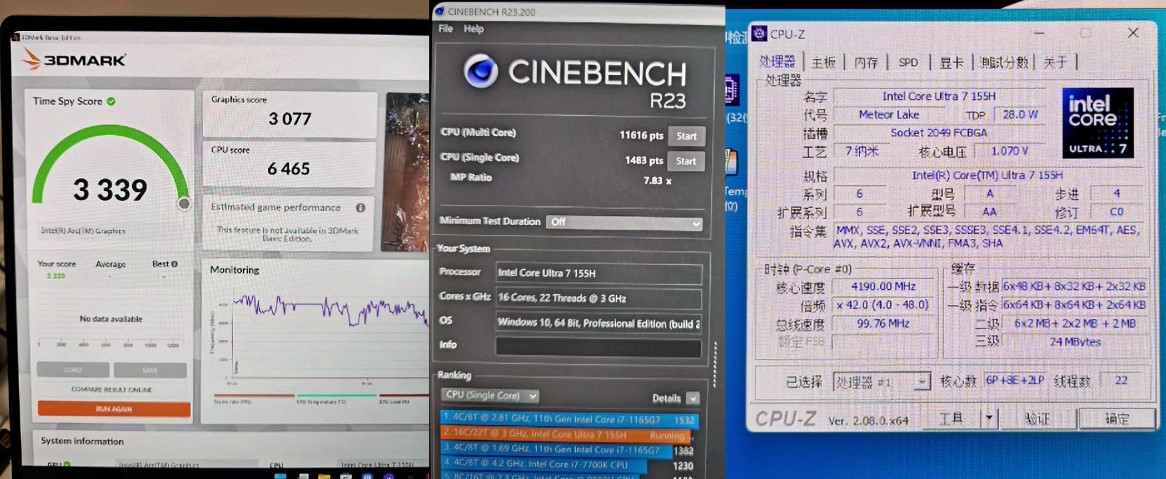This screenshot has height=479, width=1166.
Task: Open the Help menu in Cinebench
Action: 474,29
